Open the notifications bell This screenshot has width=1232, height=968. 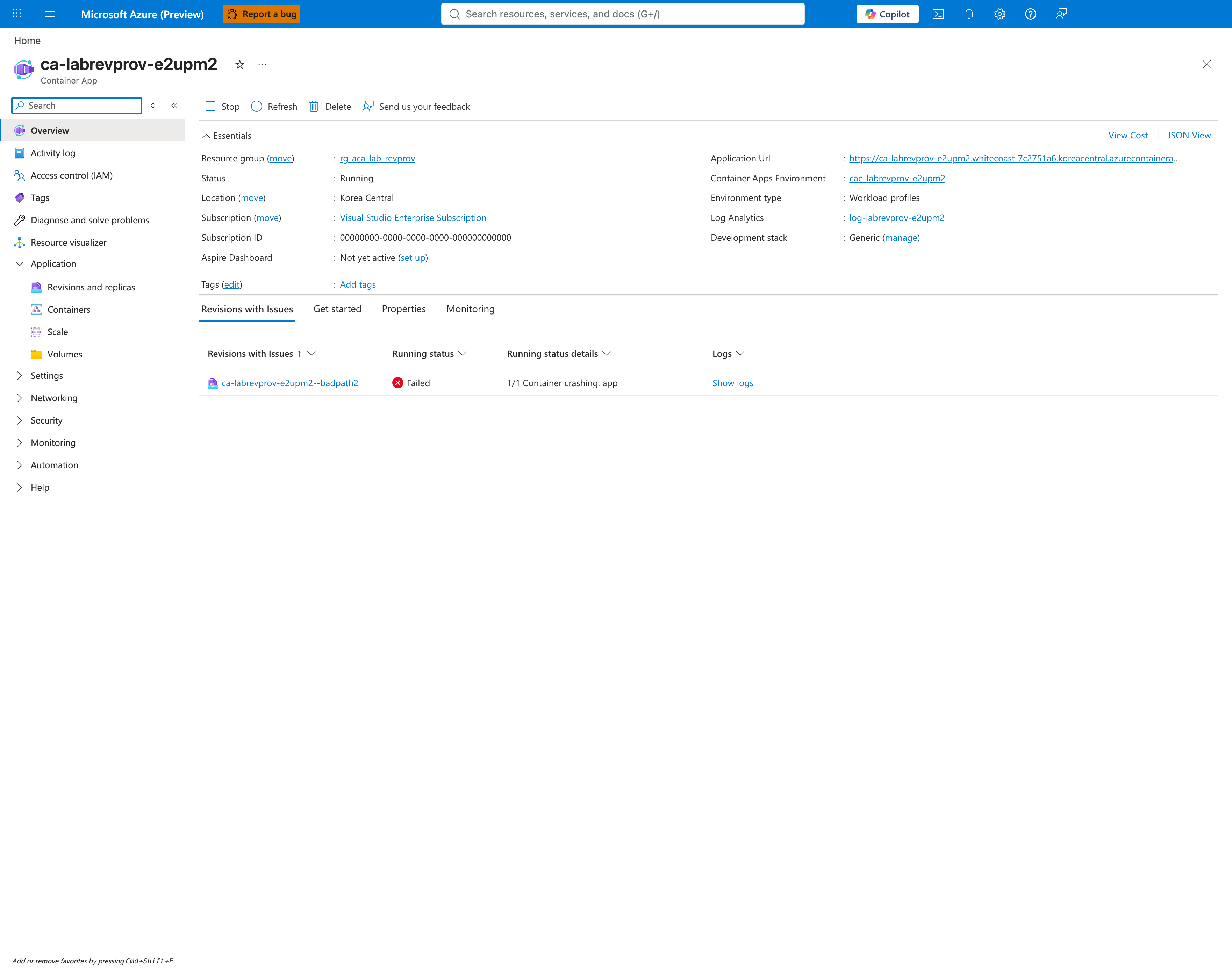tap(969, 14)
